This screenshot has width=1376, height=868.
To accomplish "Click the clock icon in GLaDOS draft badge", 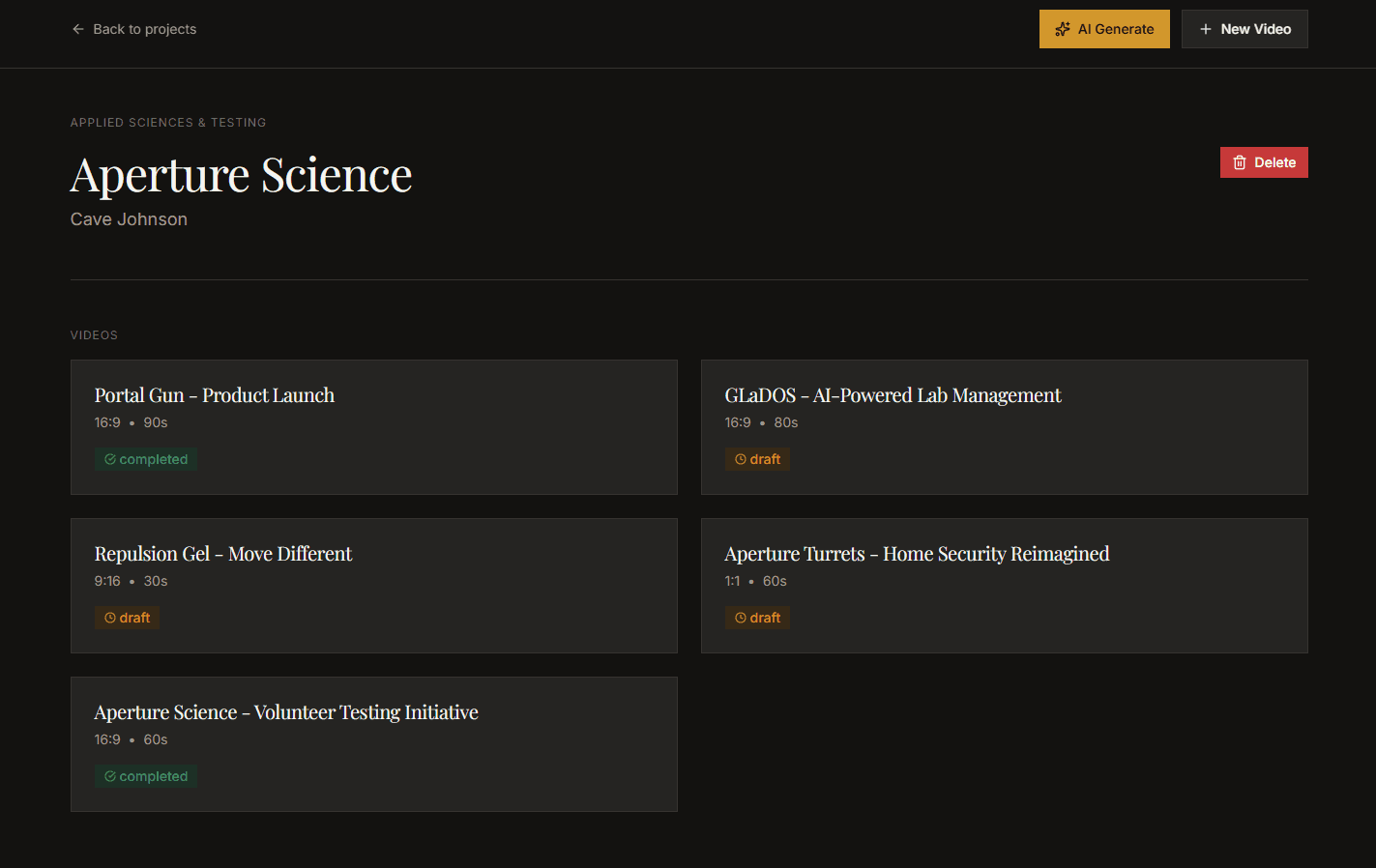I will 740,458.
